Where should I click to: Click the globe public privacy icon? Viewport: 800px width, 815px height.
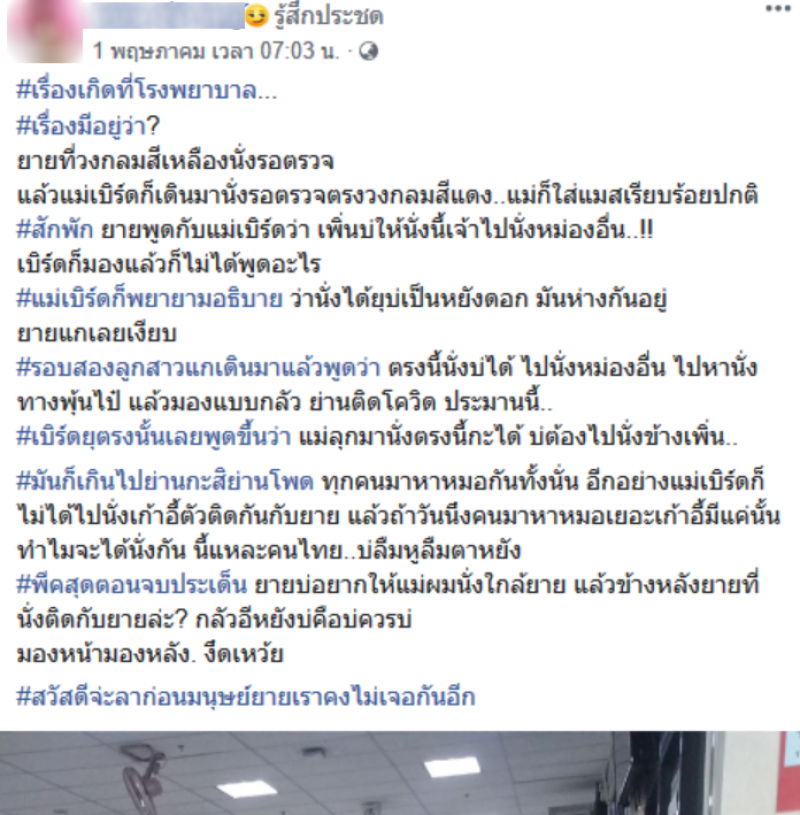(x=369, y=51)
